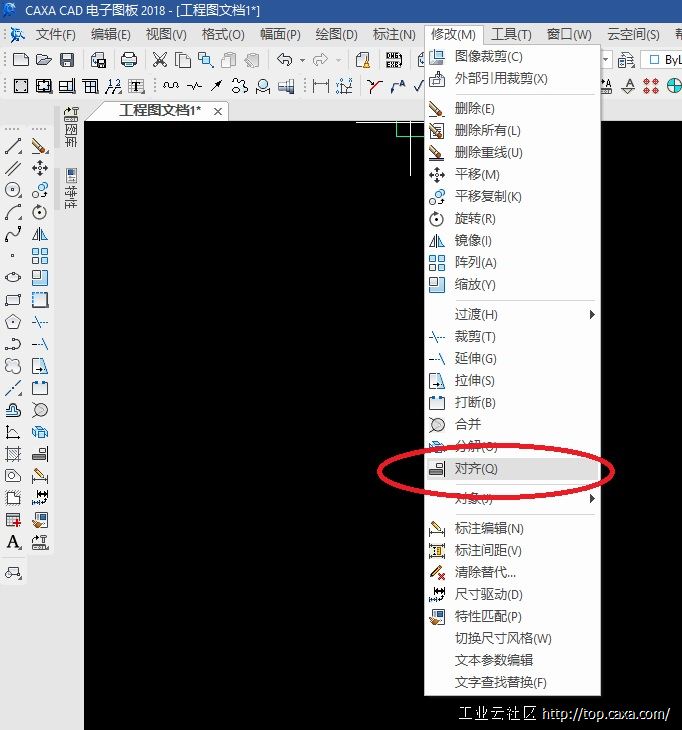The height and width of the screenshot is (730, 682).
Task: Choose 删除(E) menu entry
Action: pyautogui.click(x=513, y=108)
